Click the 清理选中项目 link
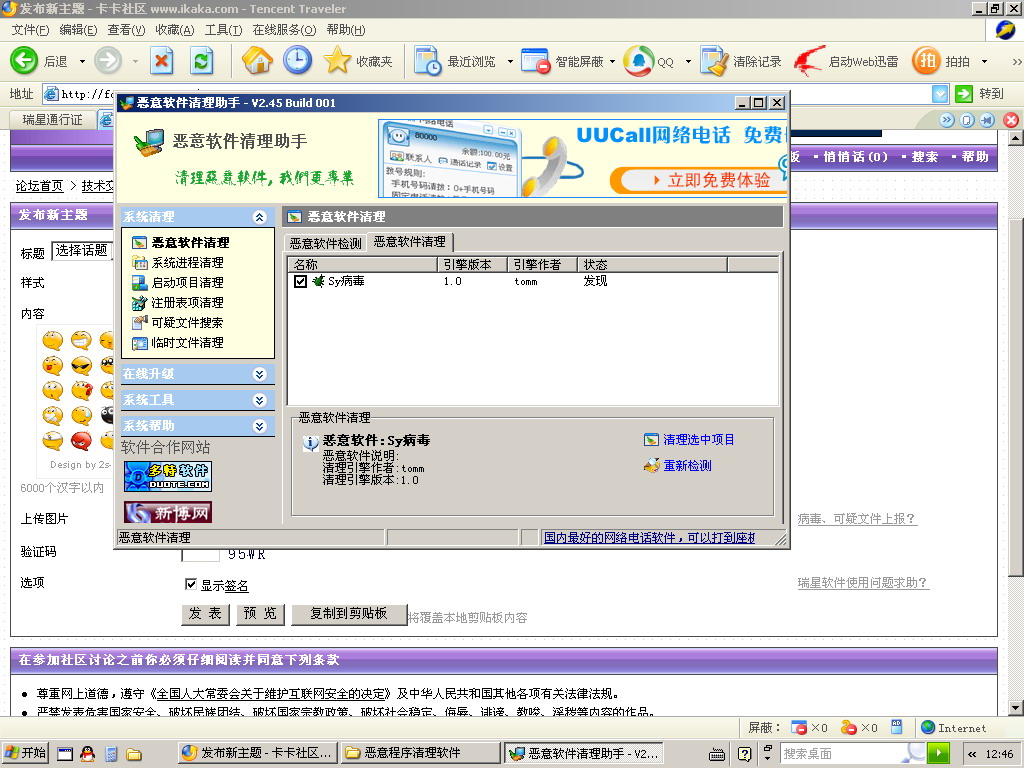The height and width of the screenshot is (768, 1024). pos(698,440)
